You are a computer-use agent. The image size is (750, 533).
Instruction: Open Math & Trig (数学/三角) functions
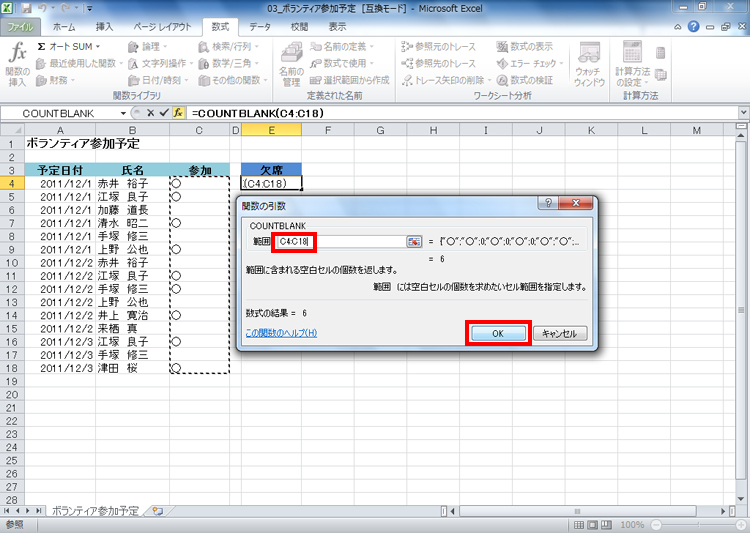(x=229, y=63)
